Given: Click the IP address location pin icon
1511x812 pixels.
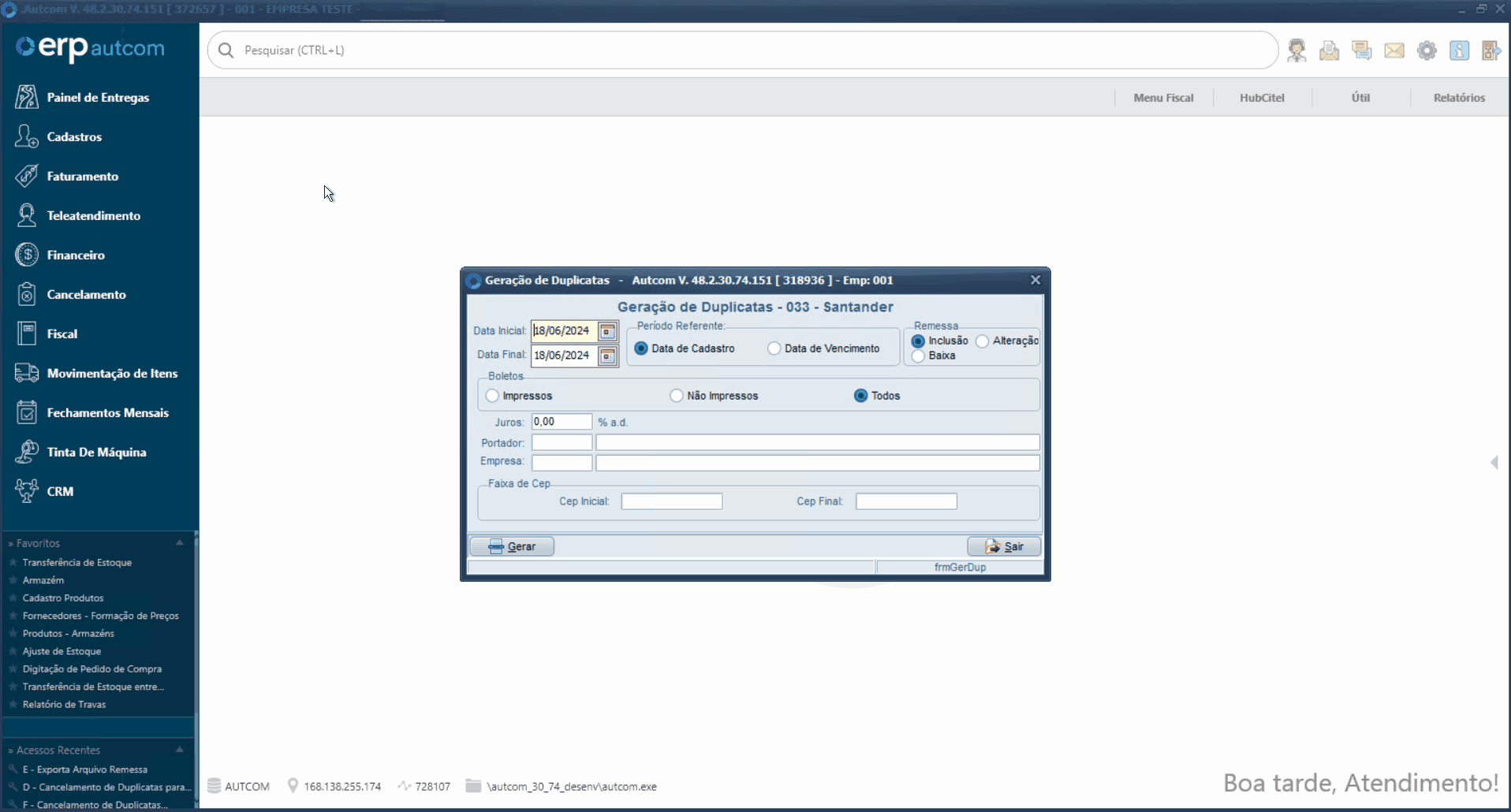Looking at the screenshot, I should (293, 786).
